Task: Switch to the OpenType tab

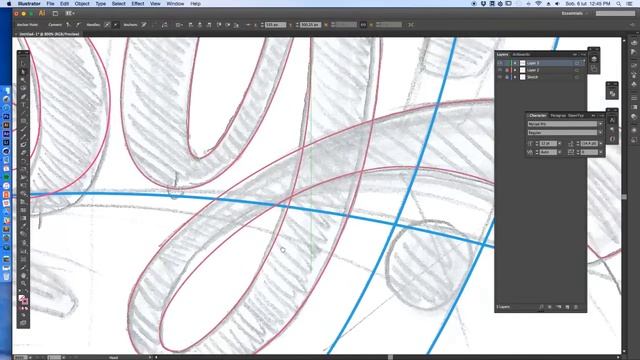Action: click(576, 116)
